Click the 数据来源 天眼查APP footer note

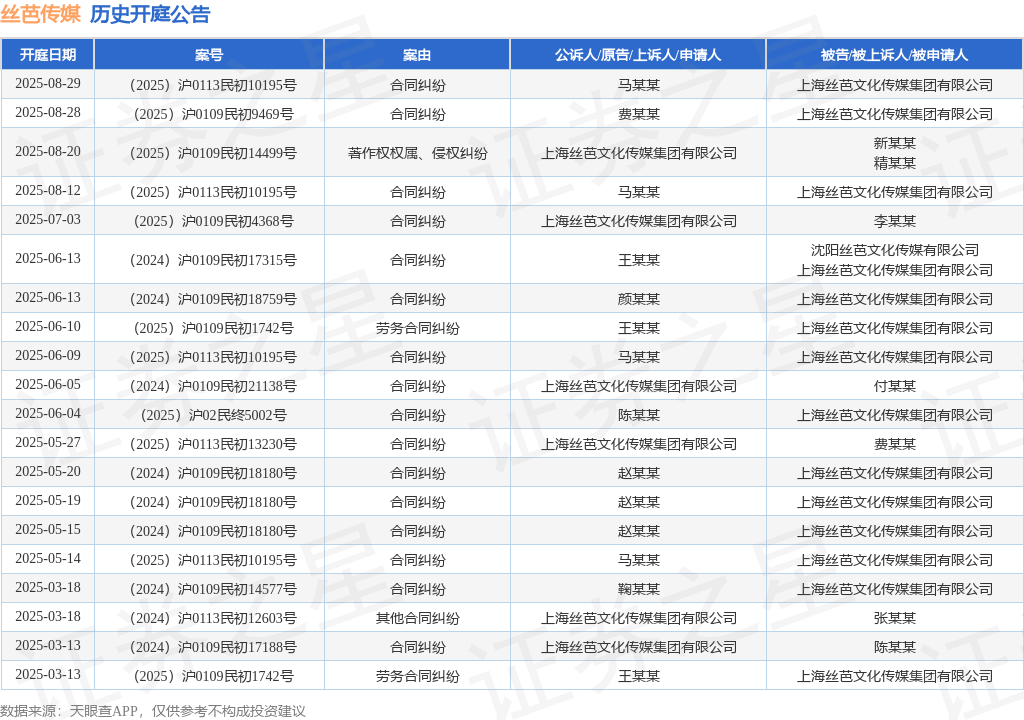(153, 711)
